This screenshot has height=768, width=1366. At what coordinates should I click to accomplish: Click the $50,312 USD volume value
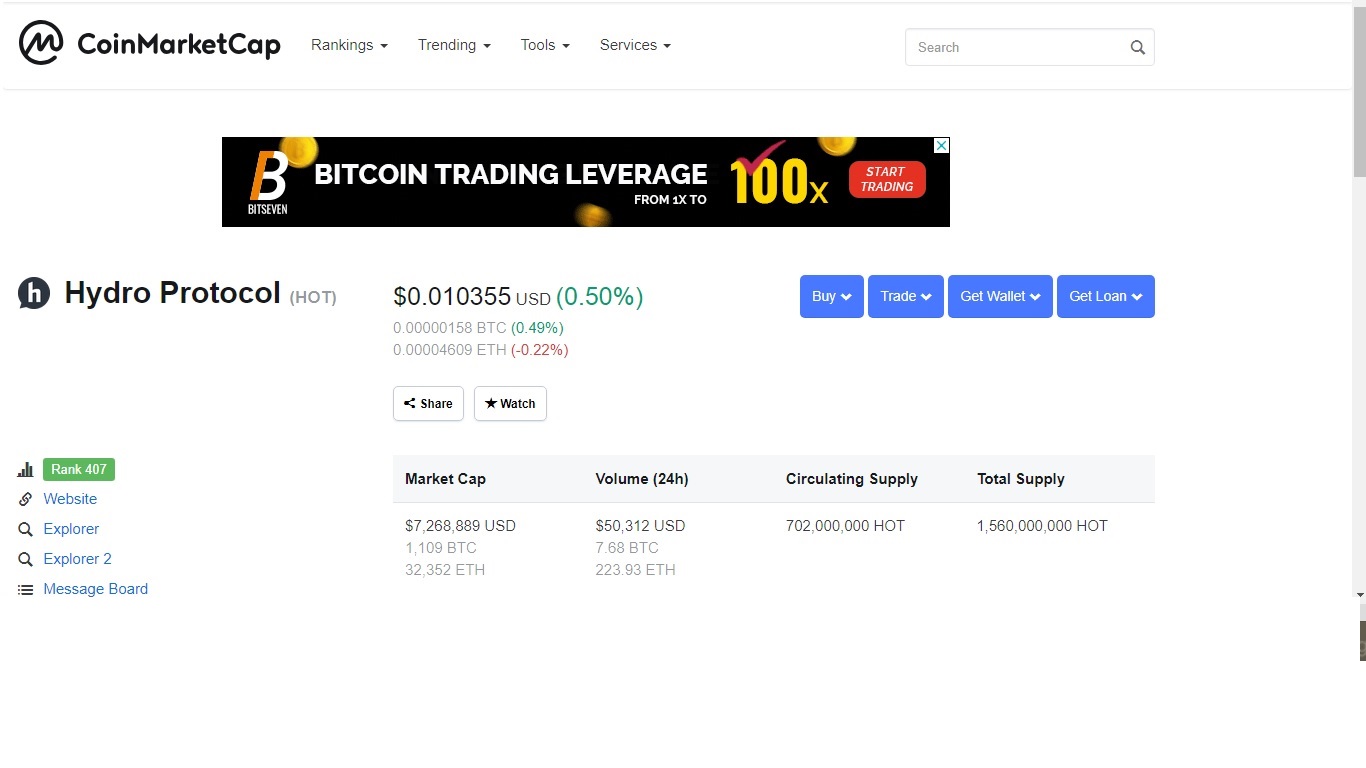(640, 526)
